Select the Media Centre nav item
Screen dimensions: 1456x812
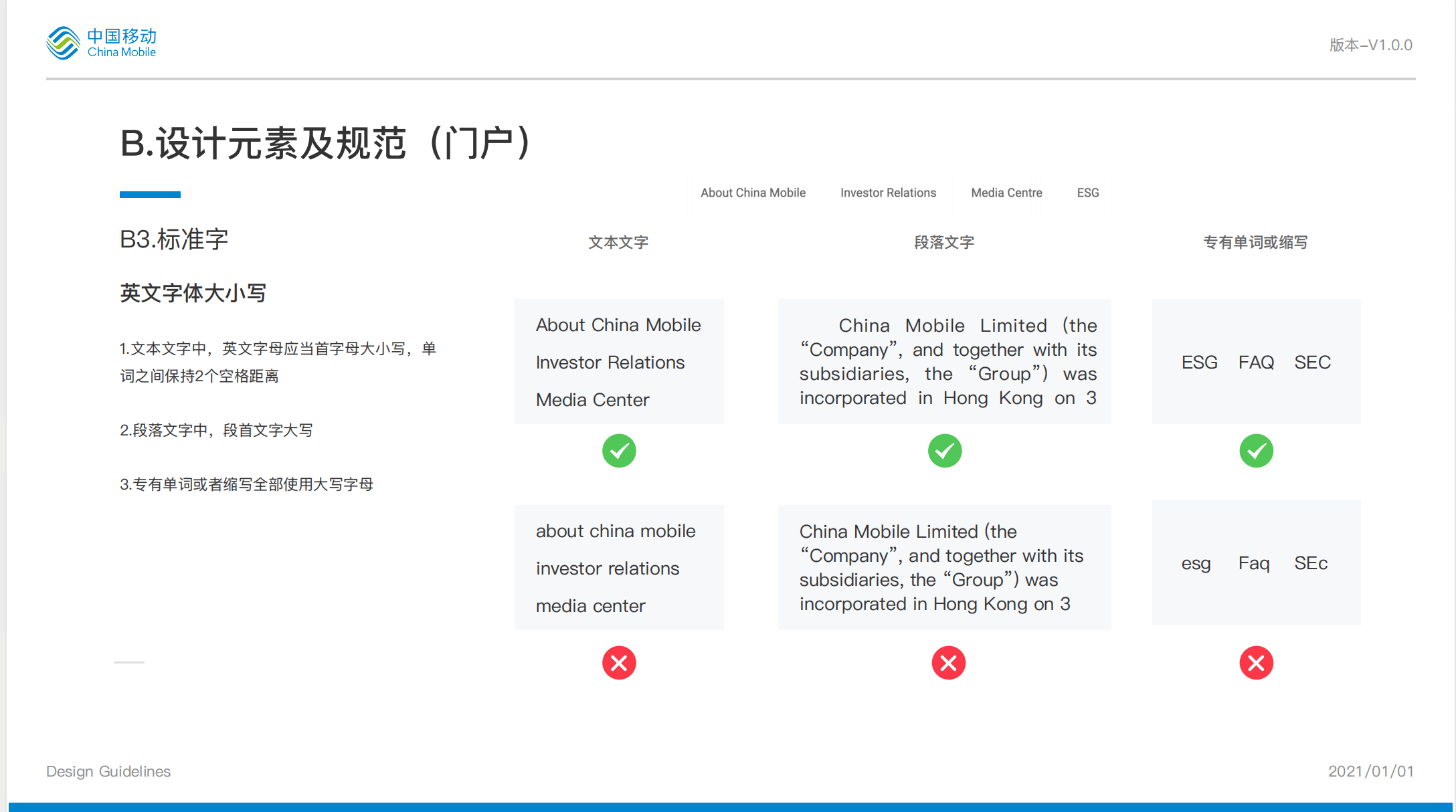[x=1006, y=193]
